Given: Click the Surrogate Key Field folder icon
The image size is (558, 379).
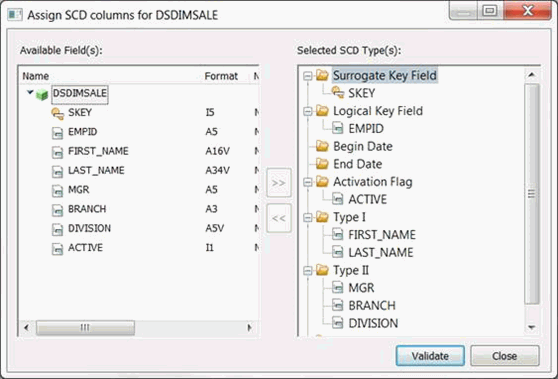Looking at the screenshot, I should click(x=322, y=75).
